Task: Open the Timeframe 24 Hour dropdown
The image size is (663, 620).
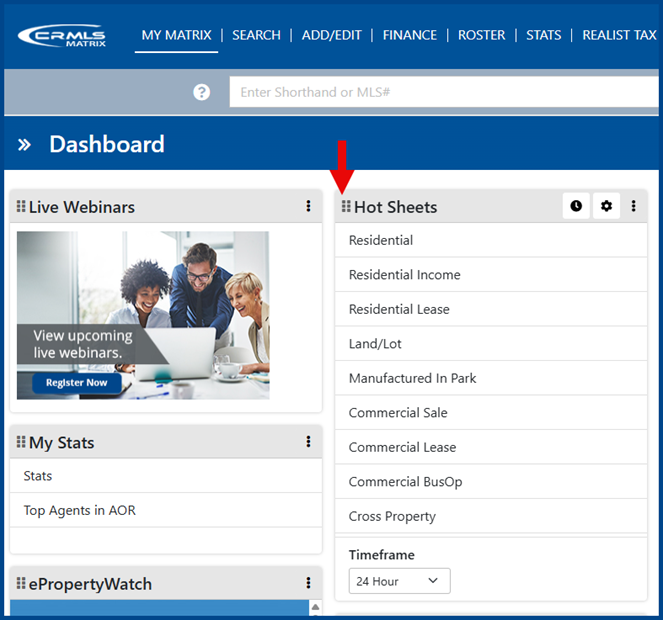Action: point(400,581)
